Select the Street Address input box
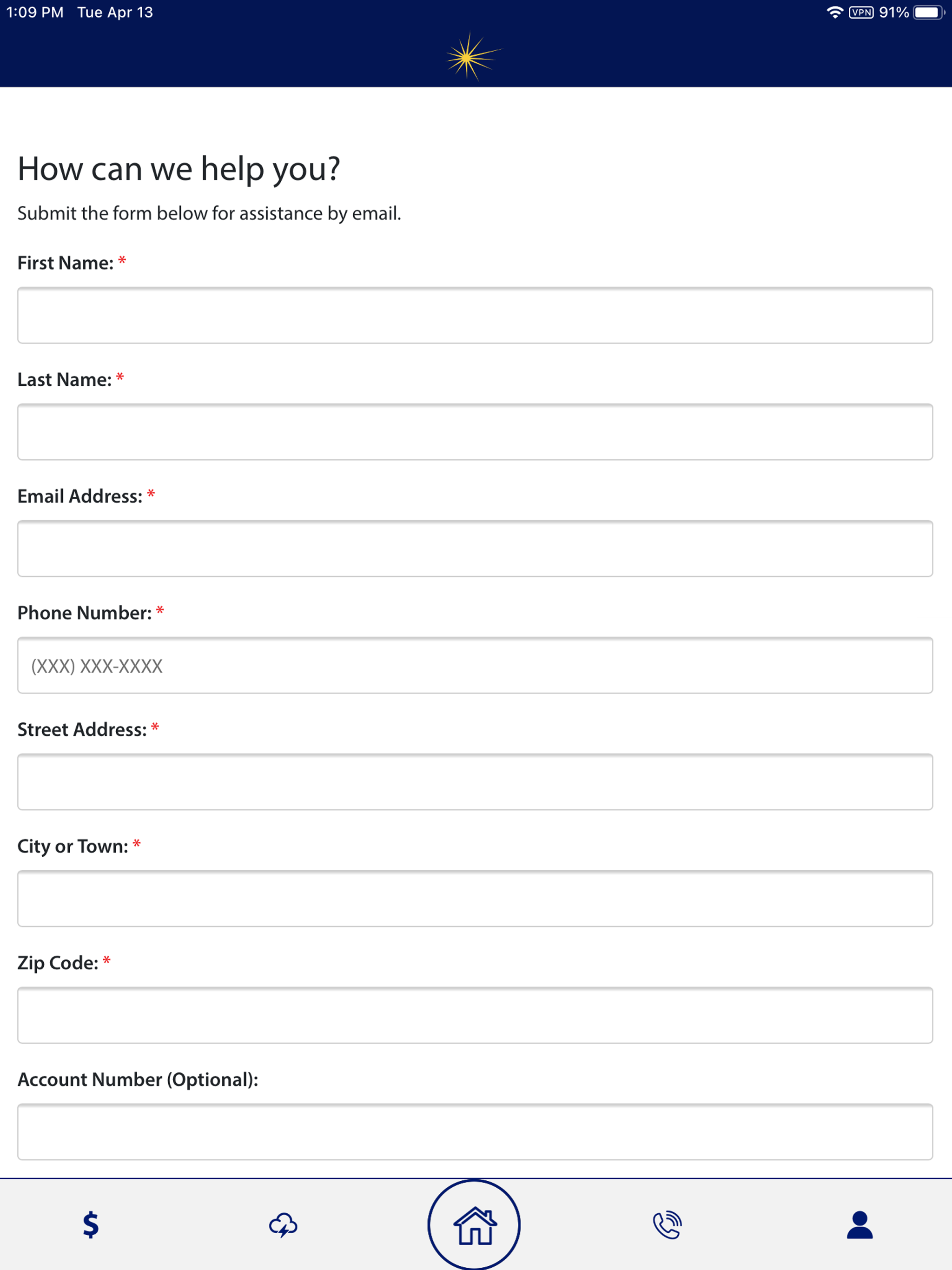 coord(475,781)
